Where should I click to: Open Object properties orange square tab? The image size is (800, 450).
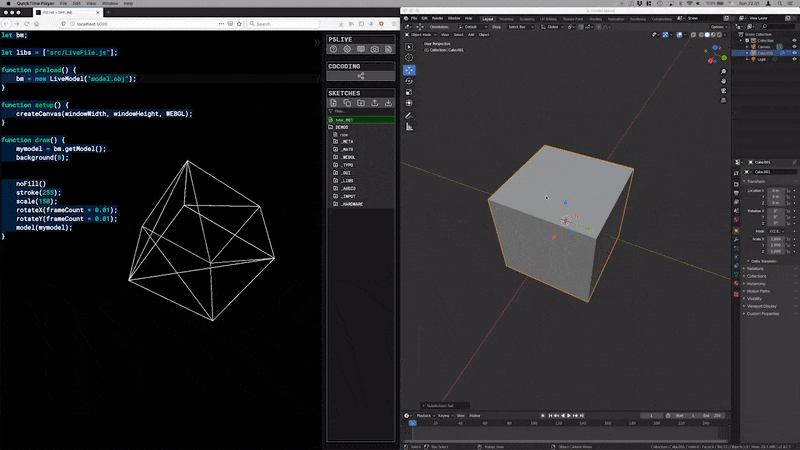pyautogui.click(x=736, y=231)
